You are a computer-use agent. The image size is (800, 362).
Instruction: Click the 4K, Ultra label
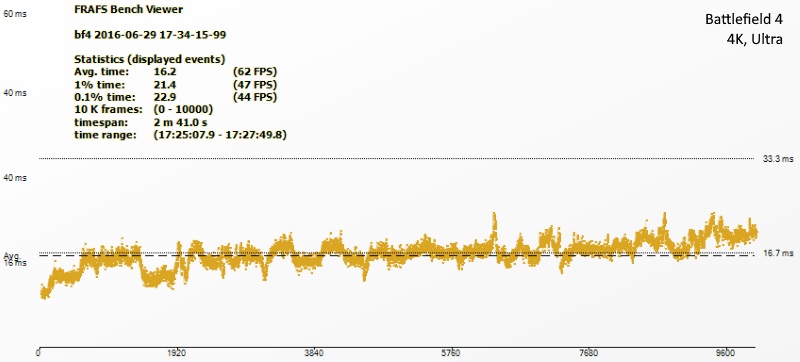(755, 39)
